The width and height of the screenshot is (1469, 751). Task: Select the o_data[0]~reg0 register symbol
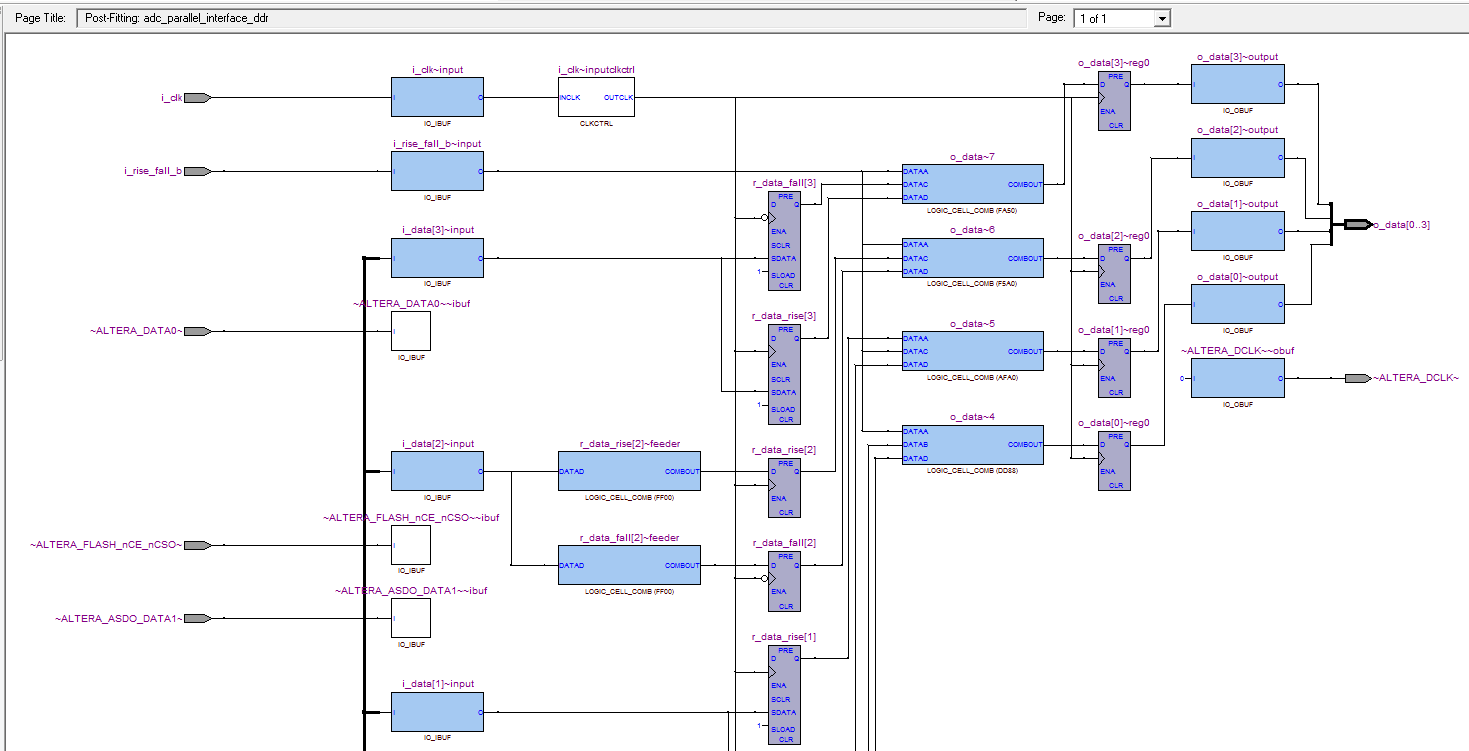pyautogui.click(x=1114, y=461)
